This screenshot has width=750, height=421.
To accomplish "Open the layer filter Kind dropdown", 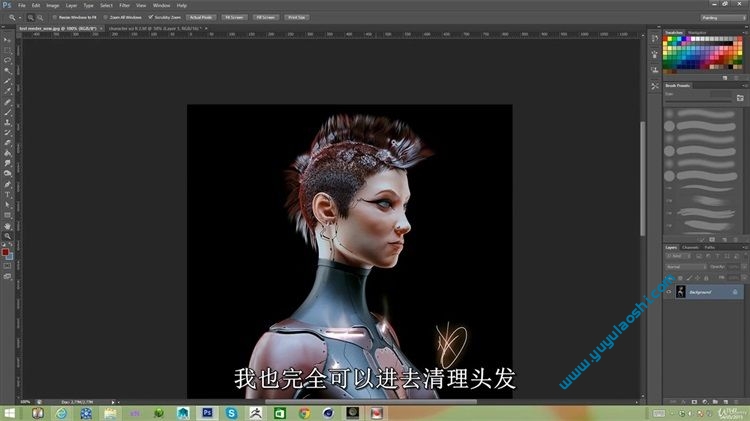I will 677,256.
